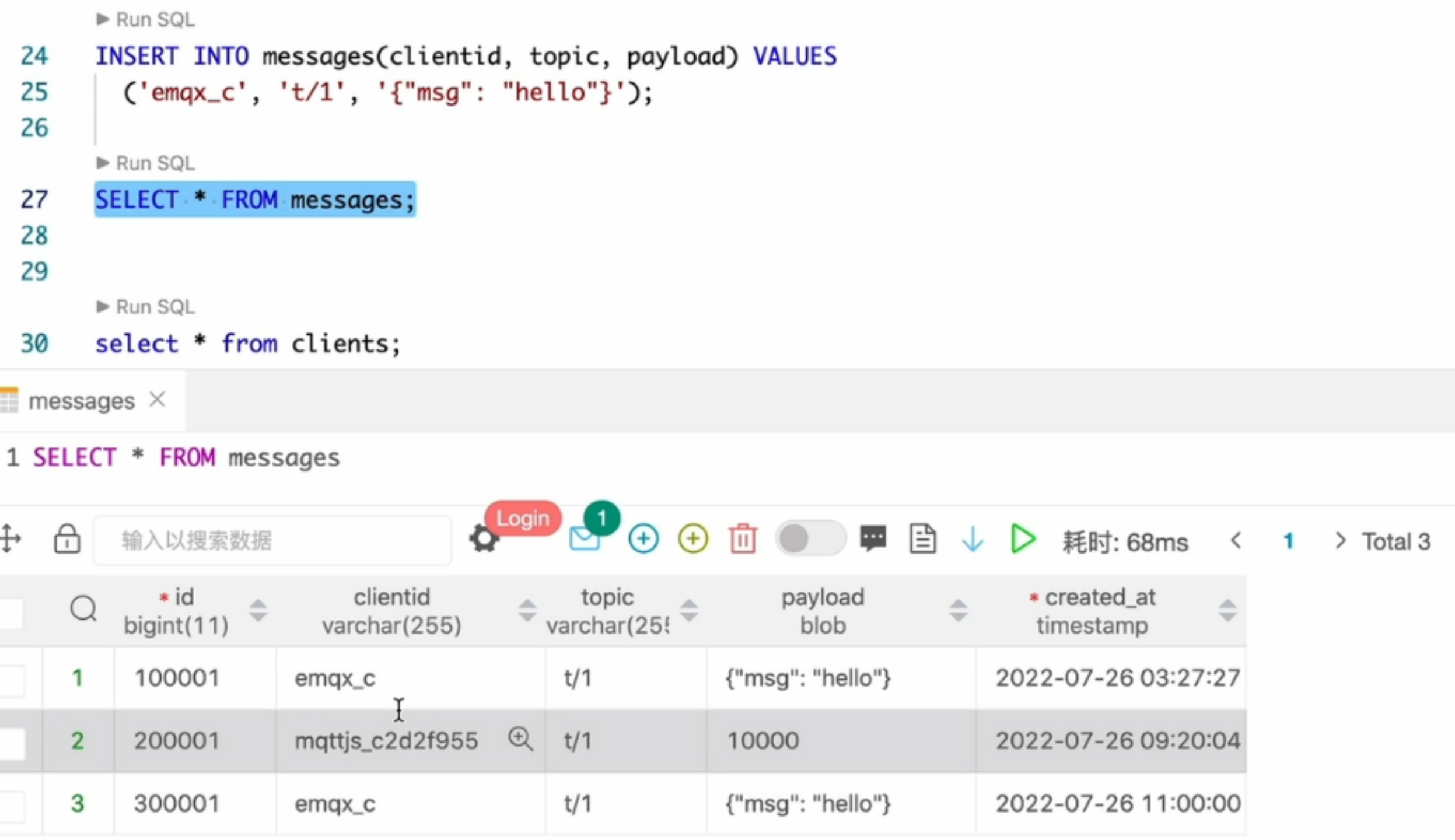Toggle the gray switch in results toolbar
Image resolution: width=1455 pixels, height=840 pixels.
[810, 538]
